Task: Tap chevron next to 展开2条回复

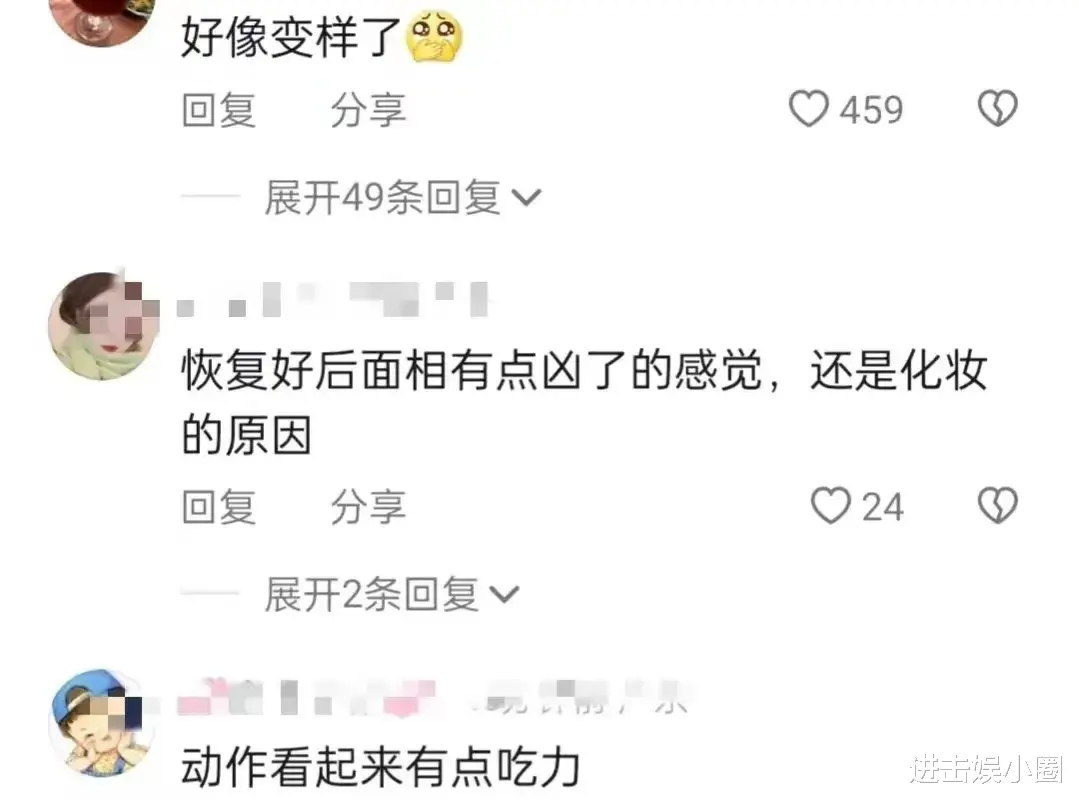Action: [504, 595]
